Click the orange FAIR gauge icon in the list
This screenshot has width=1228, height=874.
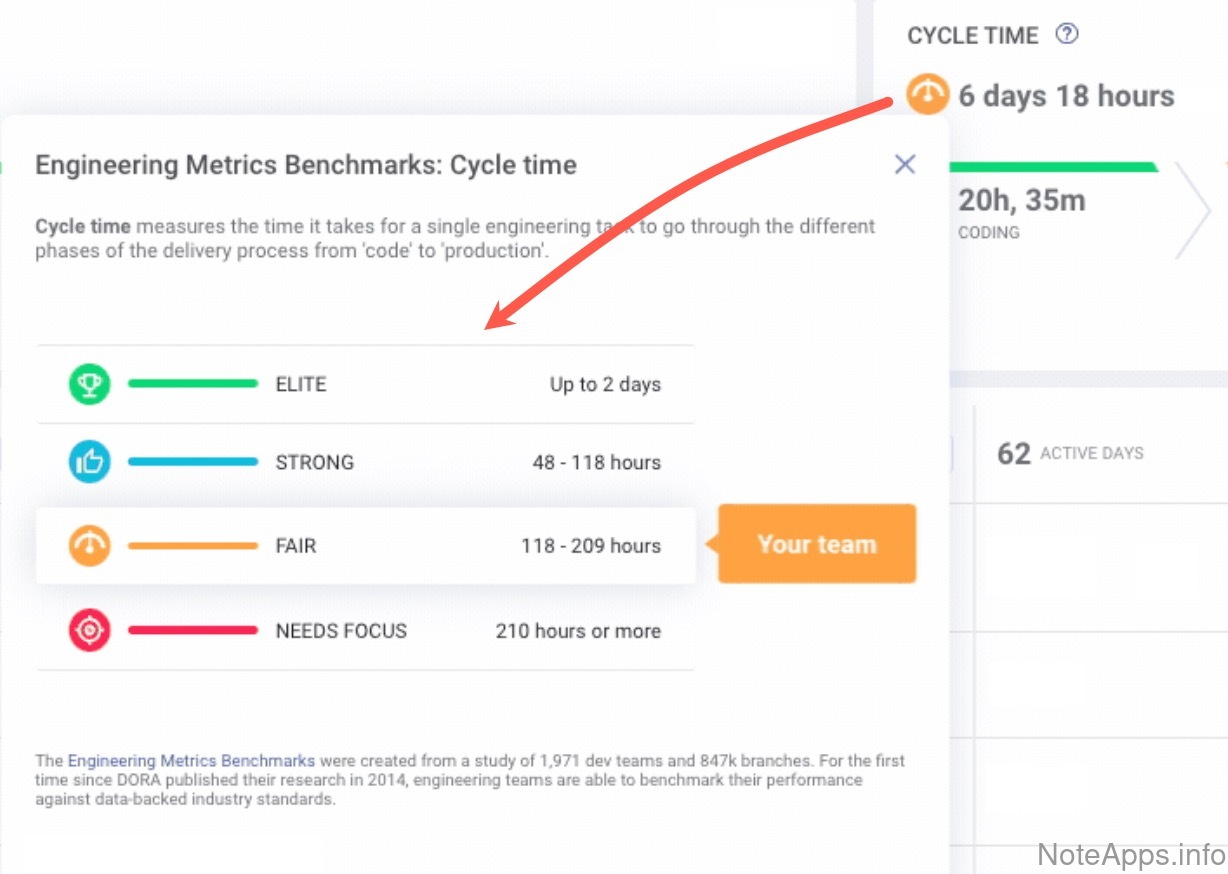point(90,546)
